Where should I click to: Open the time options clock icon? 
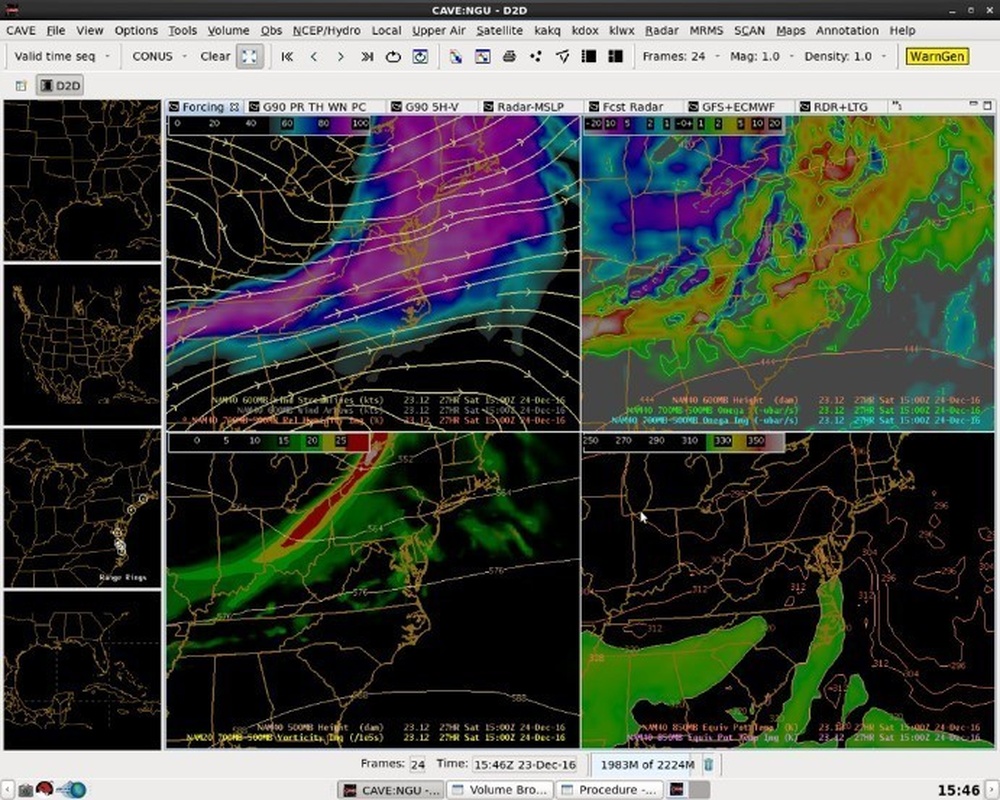[421, 57]
